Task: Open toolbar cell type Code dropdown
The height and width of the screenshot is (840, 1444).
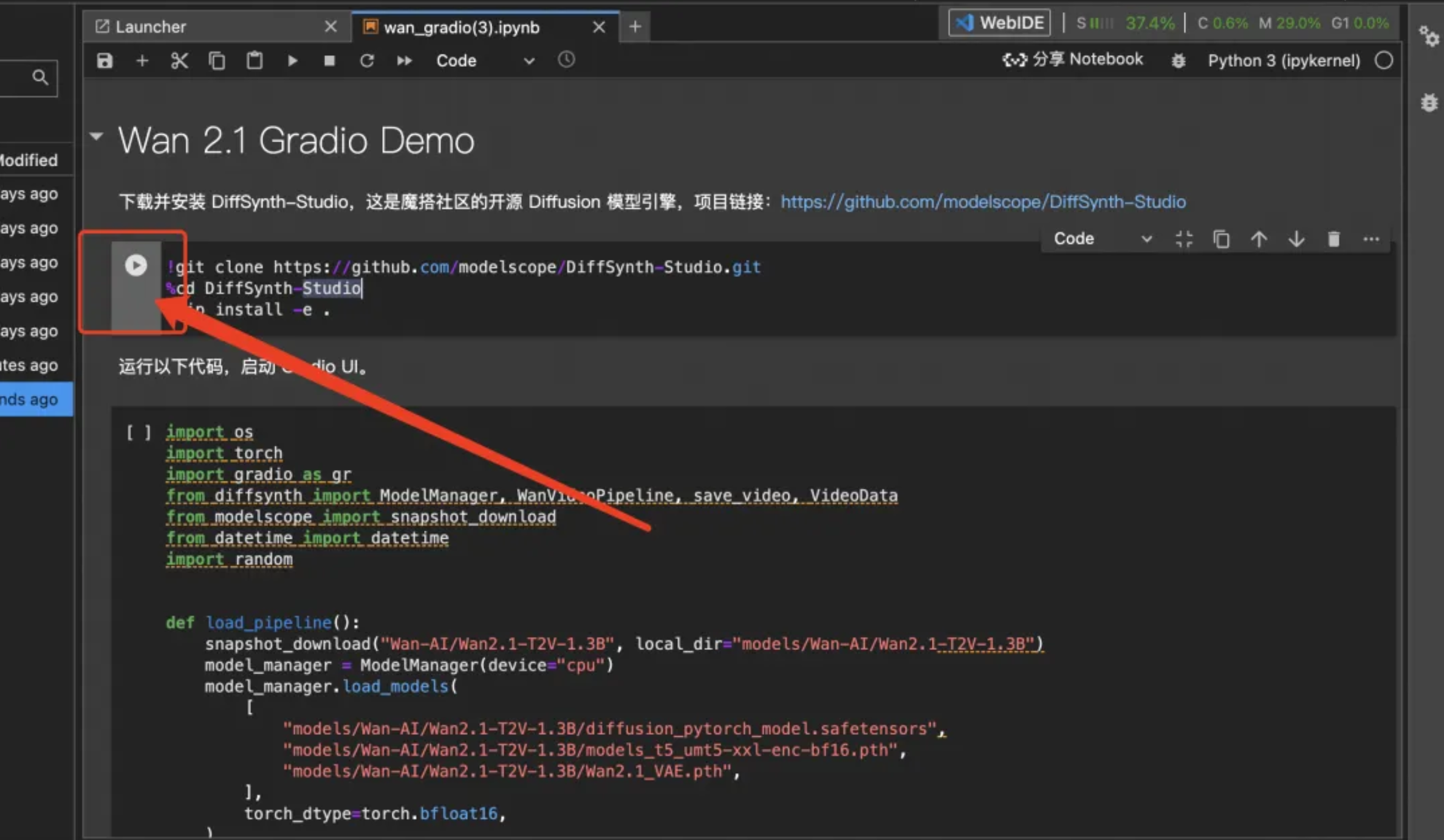Action: click(x=485, y=61)
